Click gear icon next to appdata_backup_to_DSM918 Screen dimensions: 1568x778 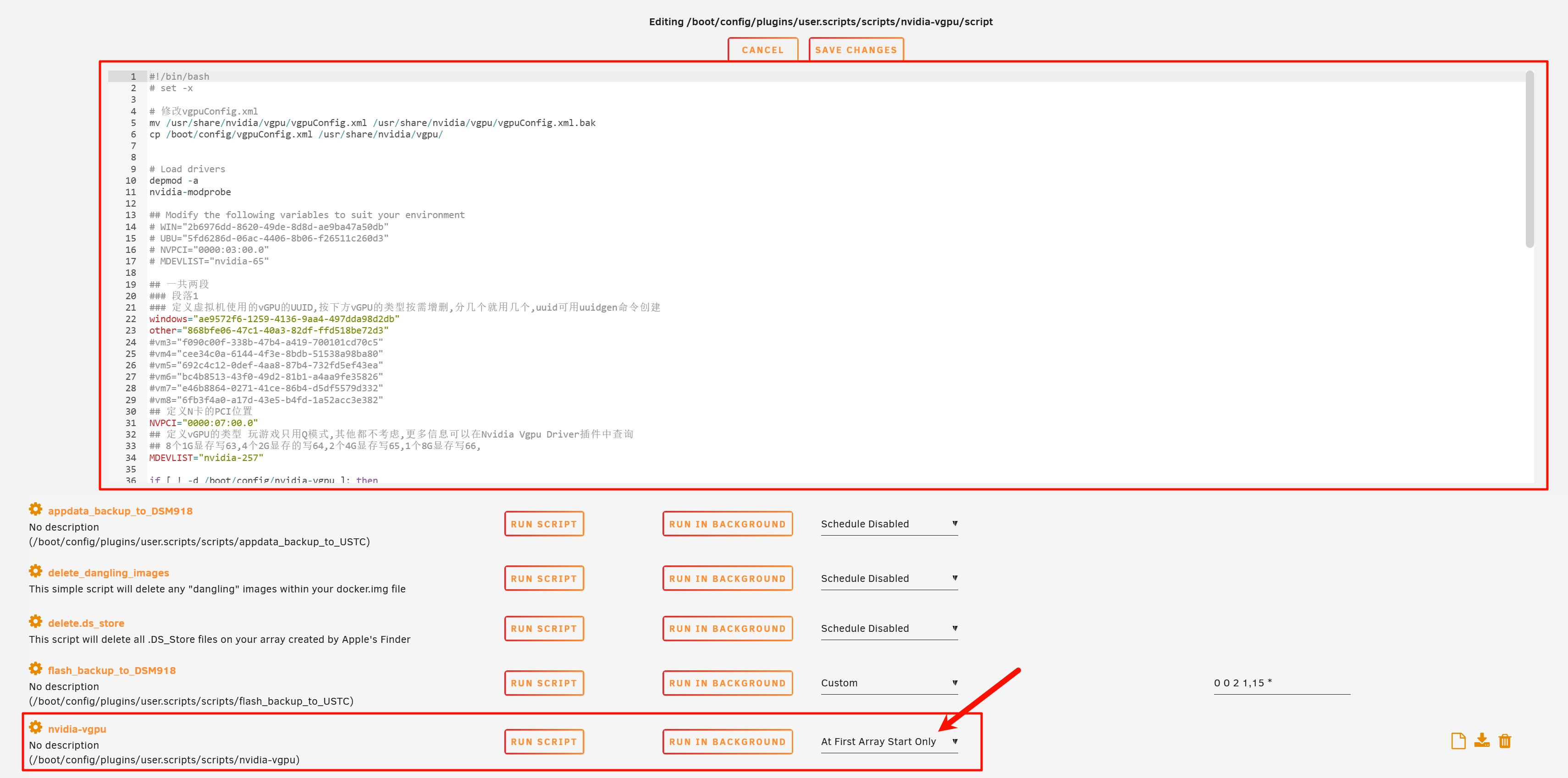tap(35, 509)
